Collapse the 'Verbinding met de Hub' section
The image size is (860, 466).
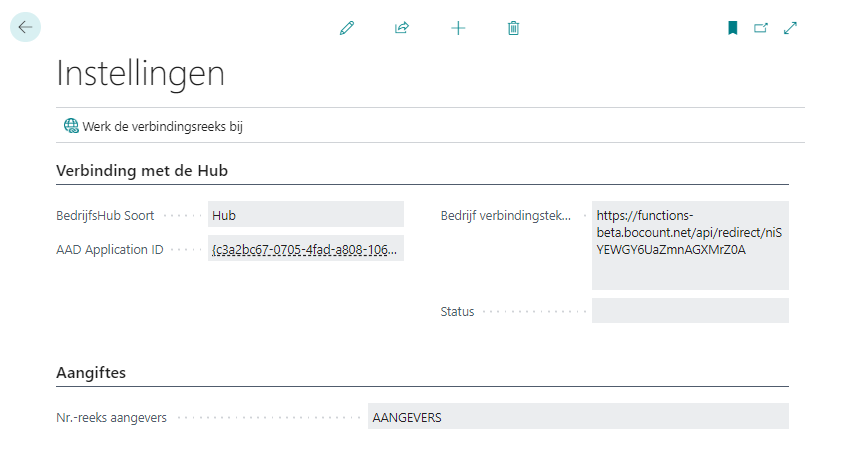142,171
